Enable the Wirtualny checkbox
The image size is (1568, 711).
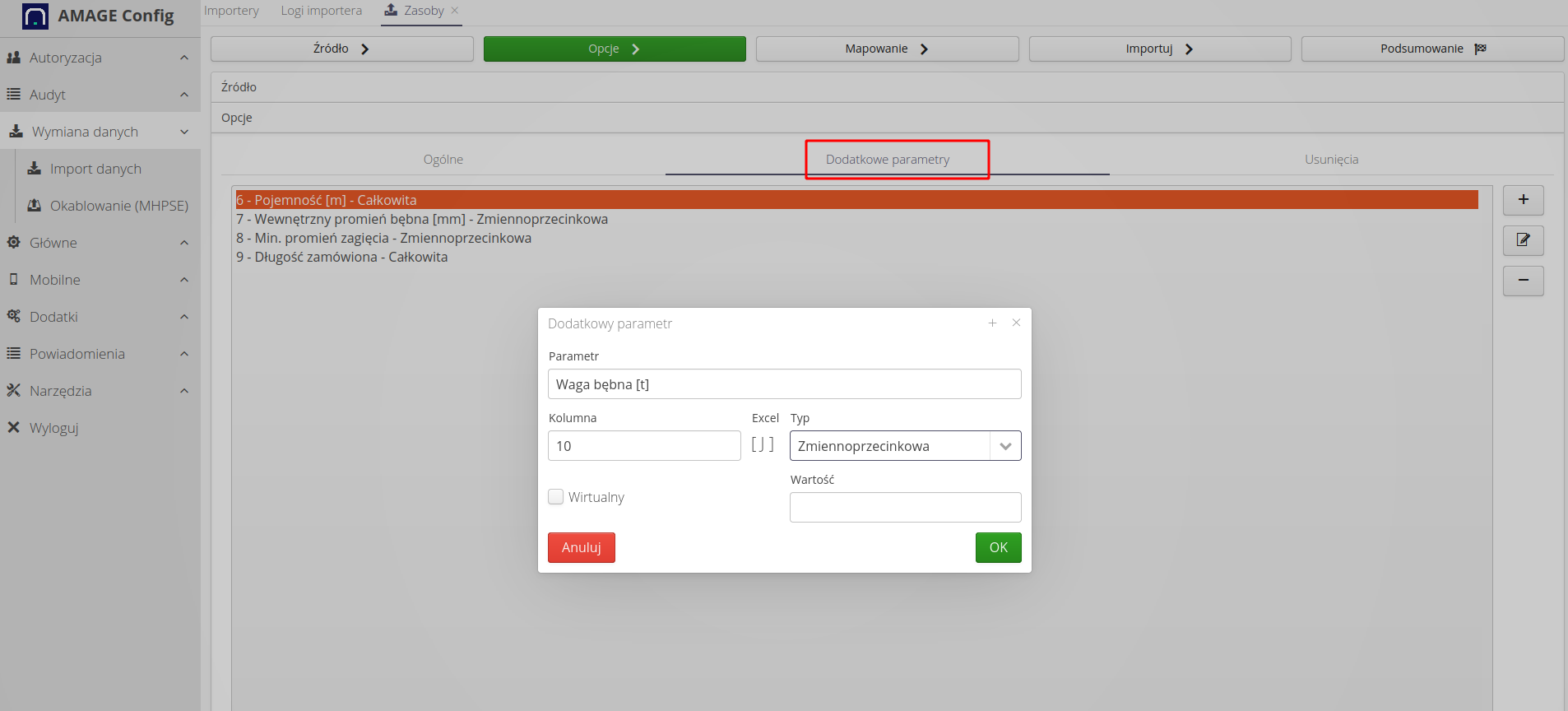click(x=556, y=497)
